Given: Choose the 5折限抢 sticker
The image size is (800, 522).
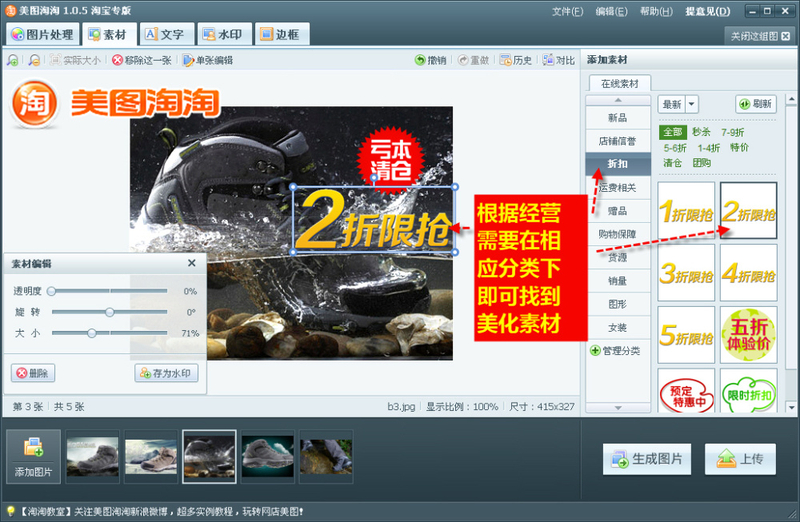Looking at the screenshot, I should pyautogui.click(x=686, y=335).
